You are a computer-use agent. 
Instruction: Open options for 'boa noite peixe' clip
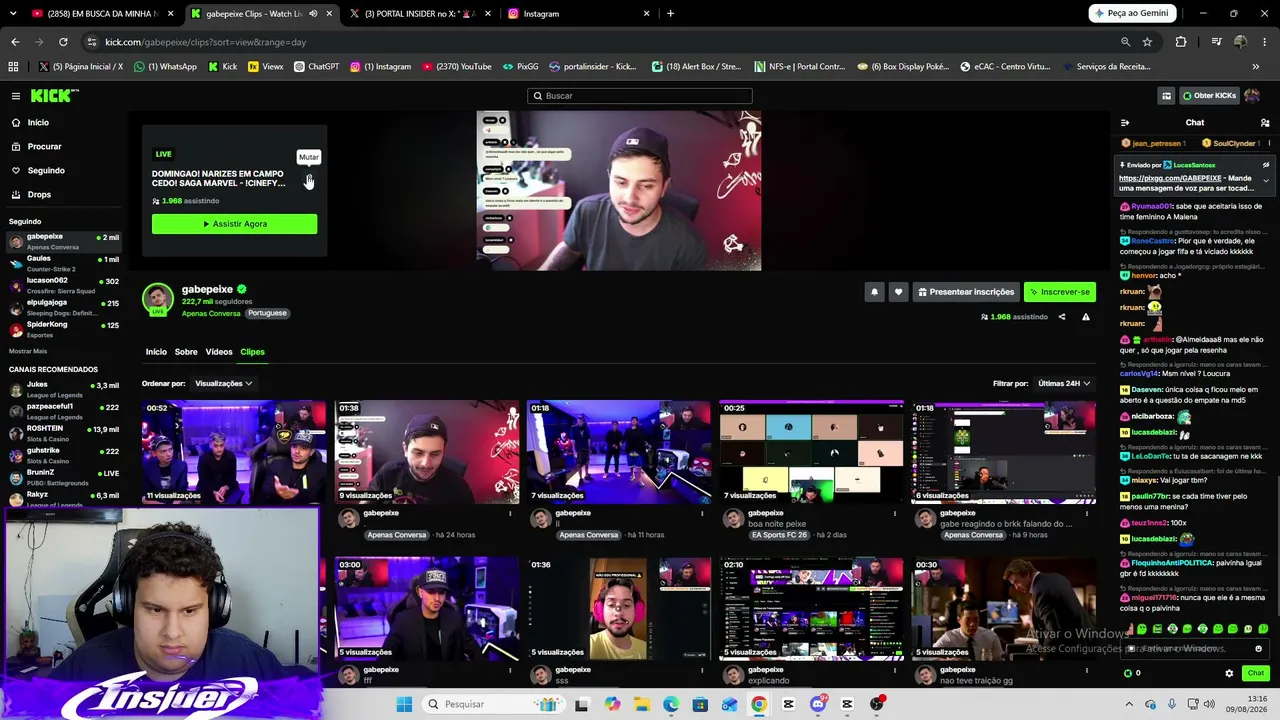894,514
